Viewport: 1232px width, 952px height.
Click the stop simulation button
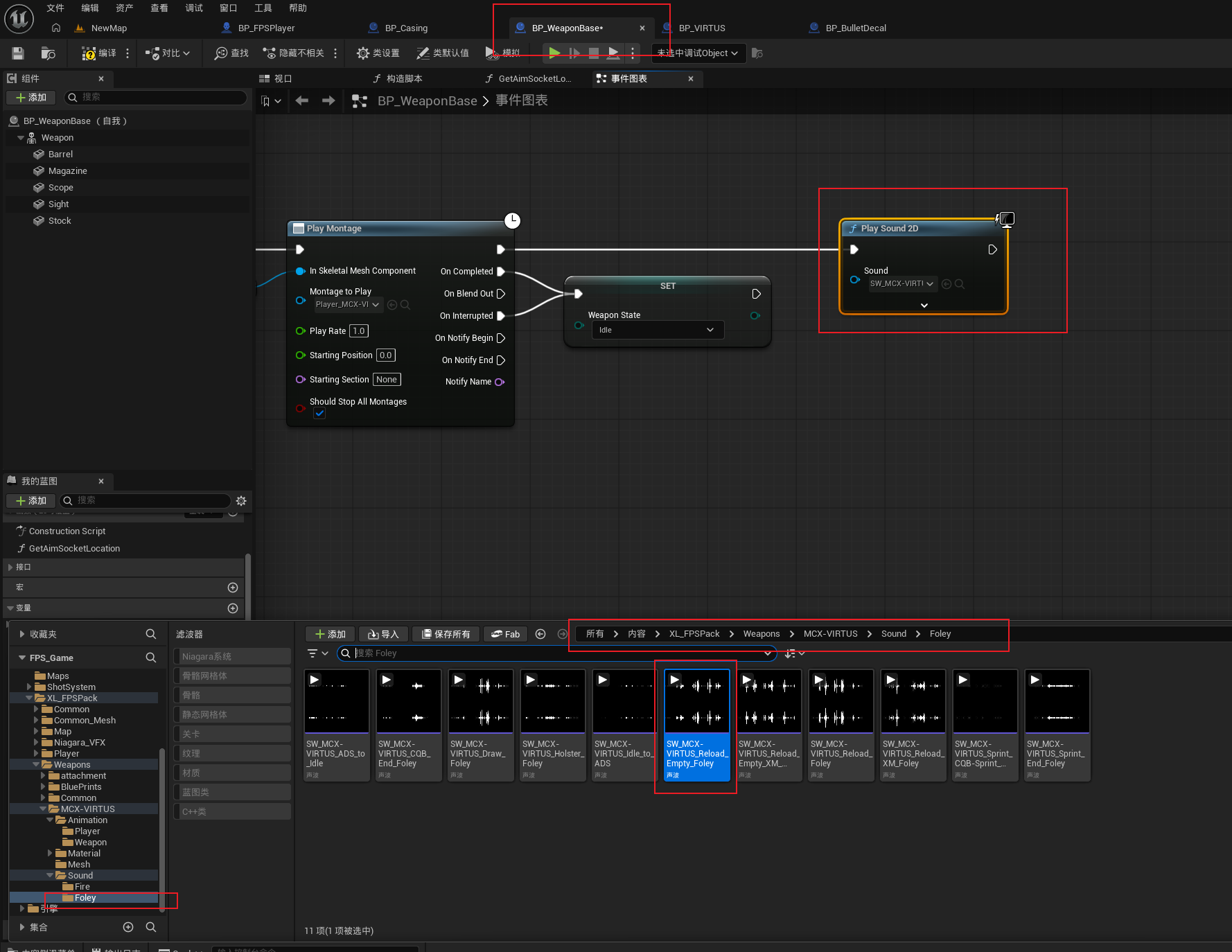point(594,53)
